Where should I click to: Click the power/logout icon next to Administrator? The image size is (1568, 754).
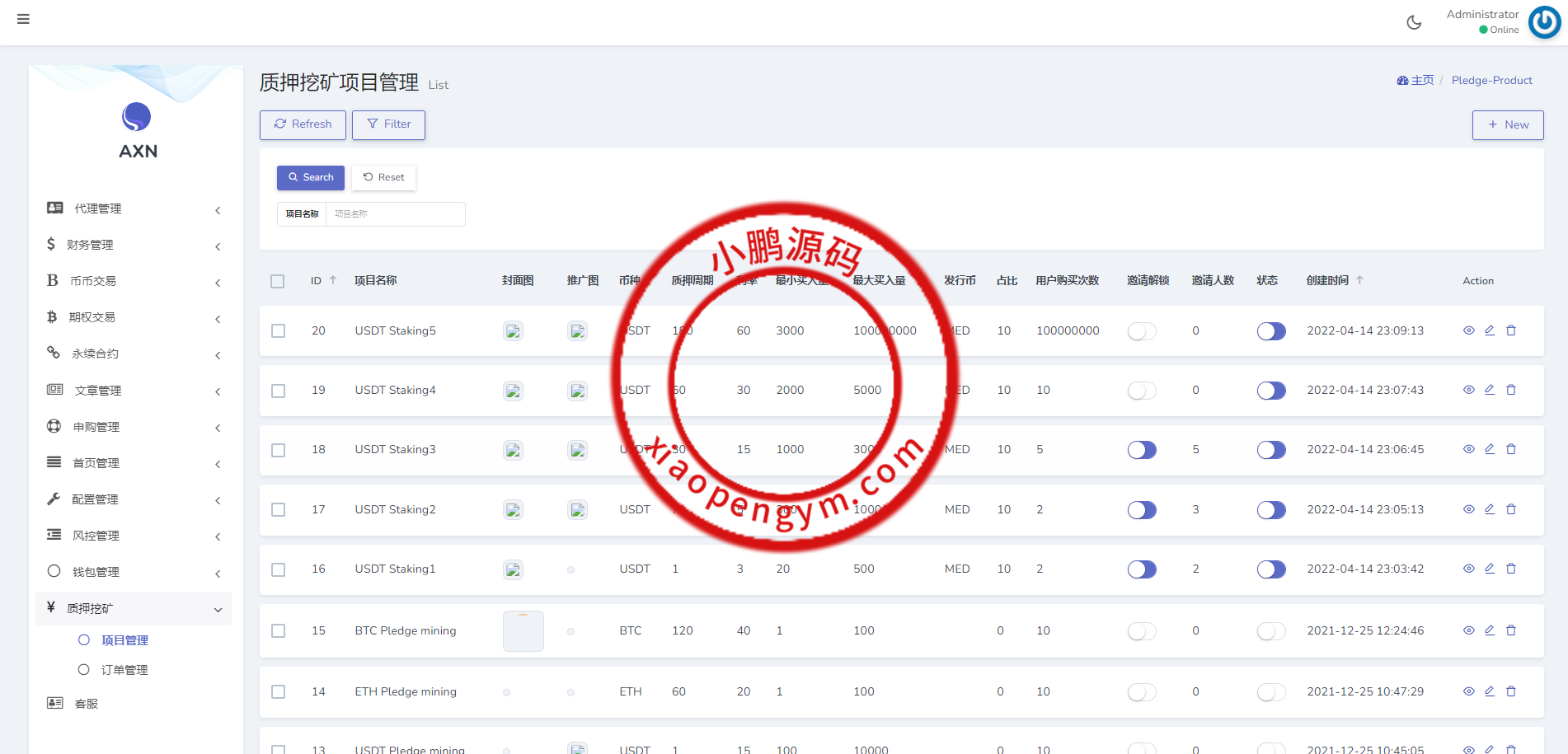1543,22
